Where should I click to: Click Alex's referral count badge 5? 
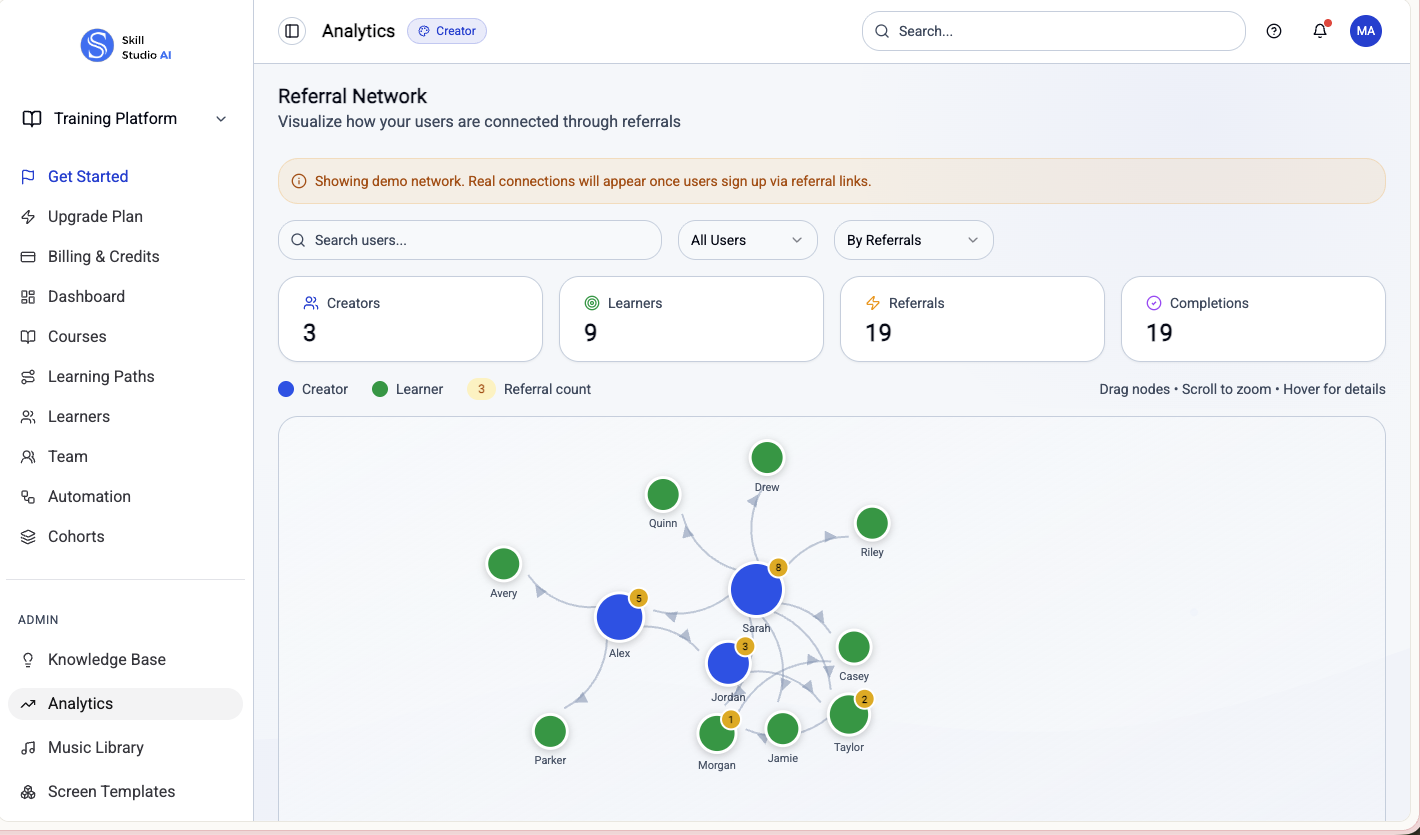tap(638, 598)
